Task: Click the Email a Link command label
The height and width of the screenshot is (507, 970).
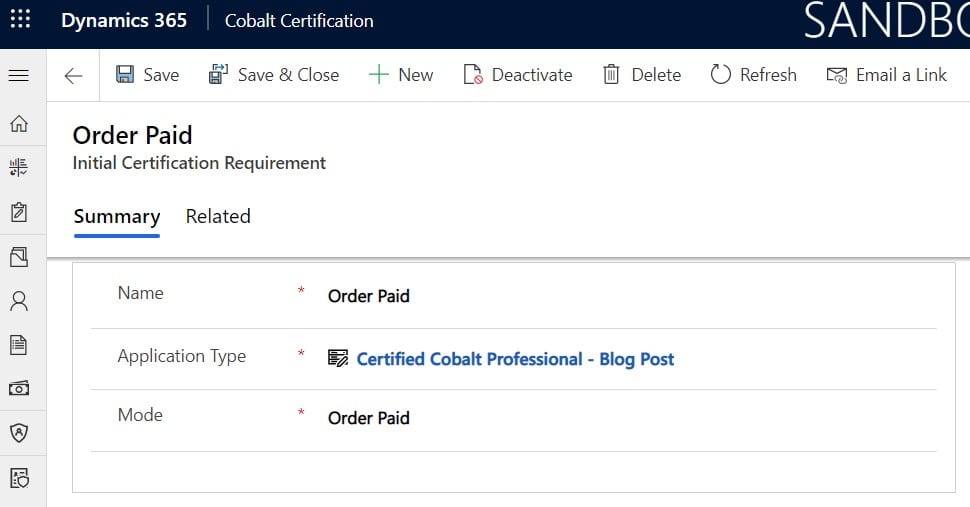Action: click(901, 75)
